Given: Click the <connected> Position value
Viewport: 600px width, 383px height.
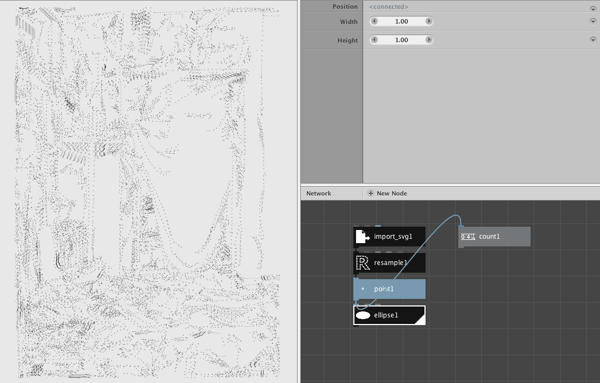Looking at the screenshot, I should click(x=389, y=7).
